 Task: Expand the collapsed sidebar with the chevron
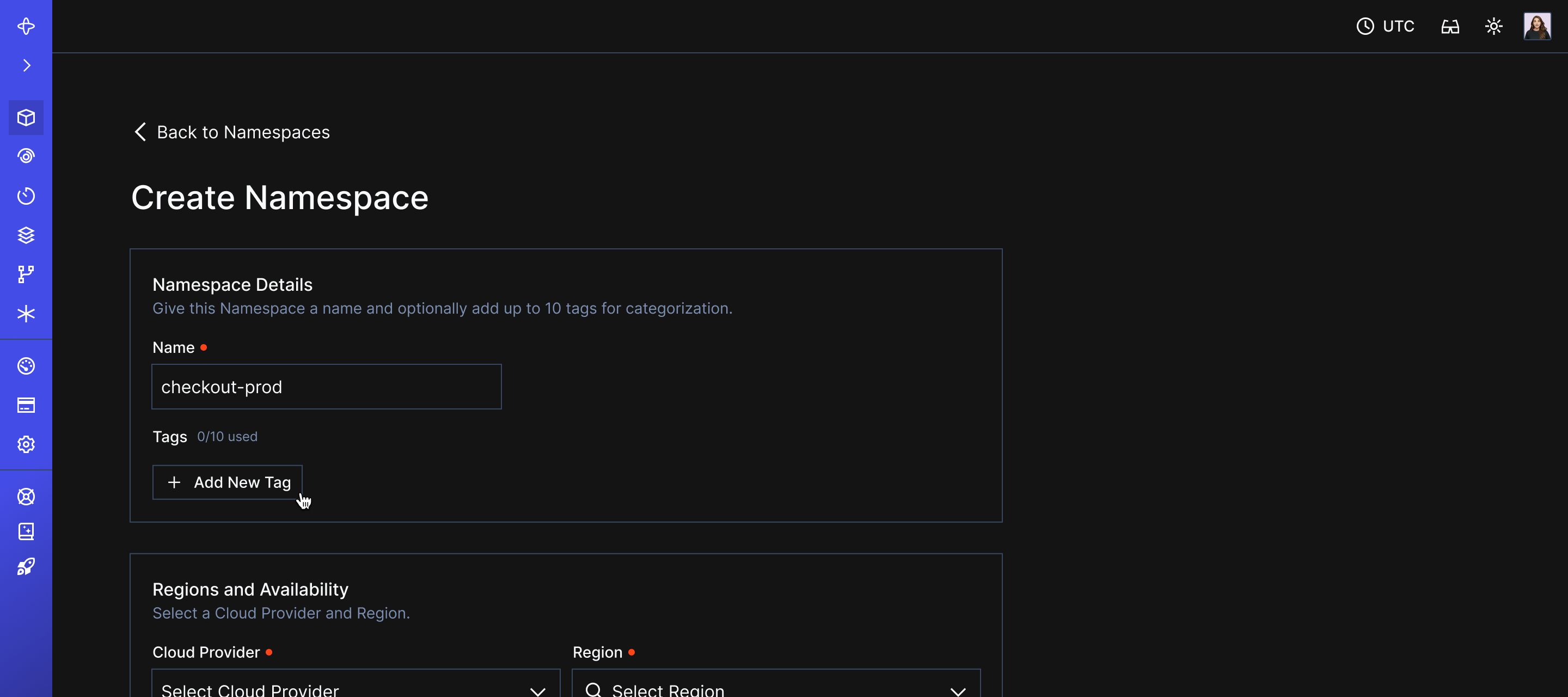click(x=26, y=65)
